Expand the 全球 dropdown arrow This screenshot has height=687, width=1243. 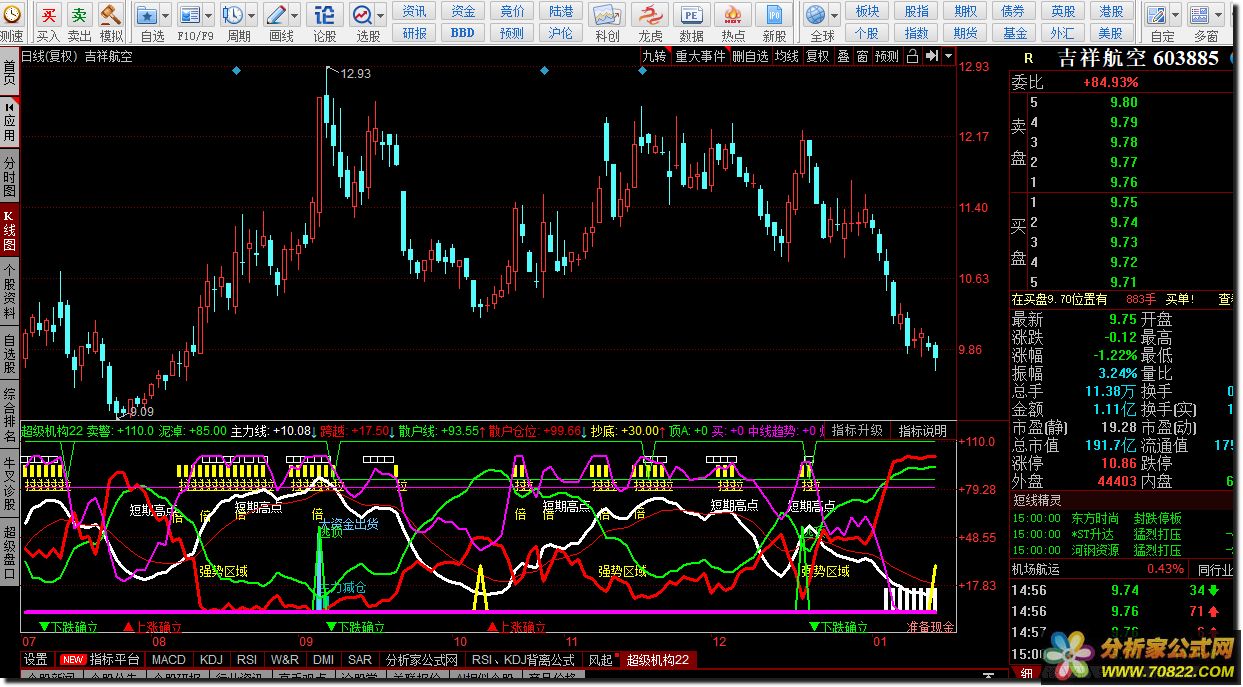click(836, 15)
